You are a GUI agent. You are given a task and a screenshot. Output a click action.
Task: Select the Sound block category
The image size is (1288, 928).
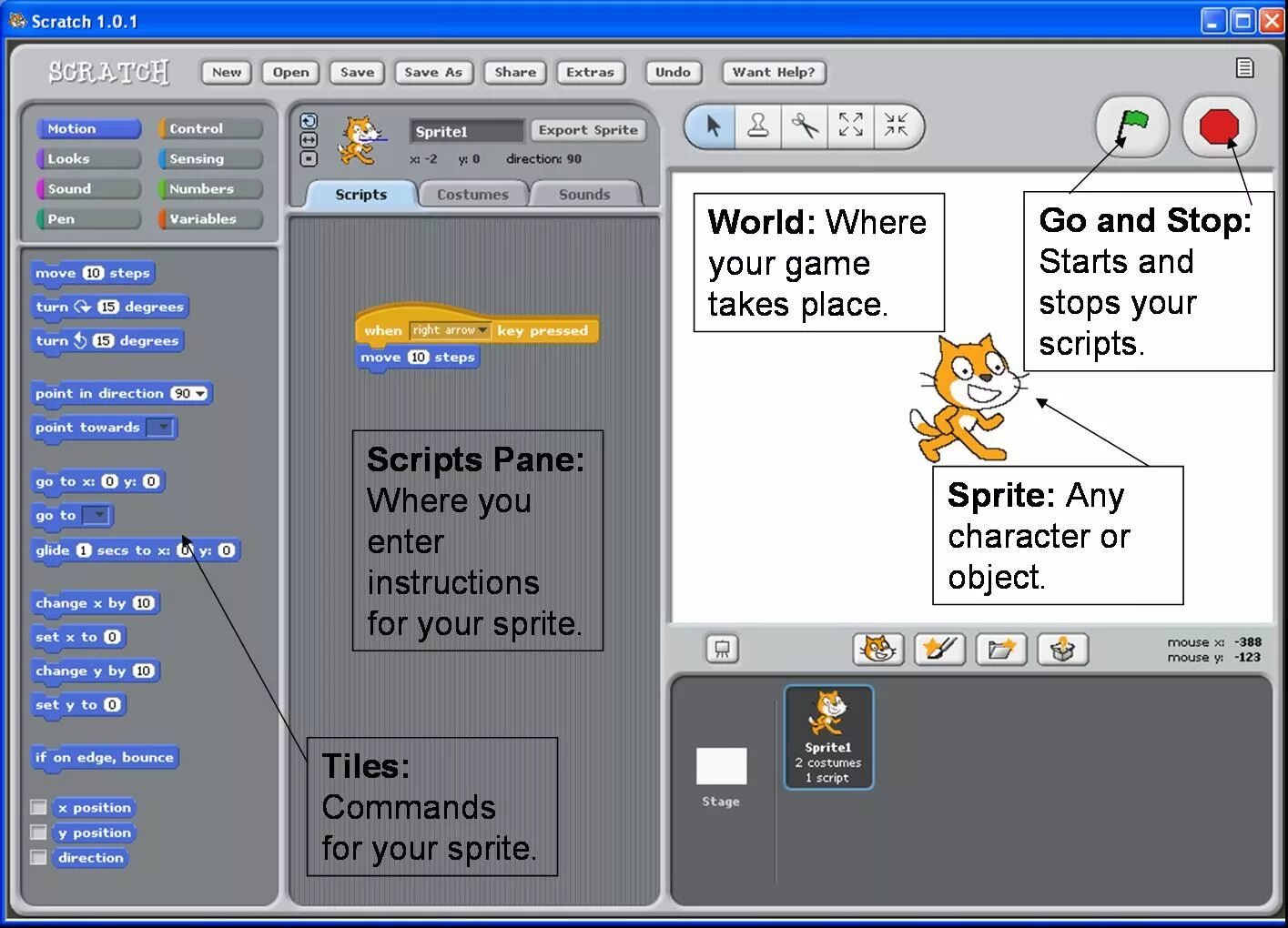(88, 189)
